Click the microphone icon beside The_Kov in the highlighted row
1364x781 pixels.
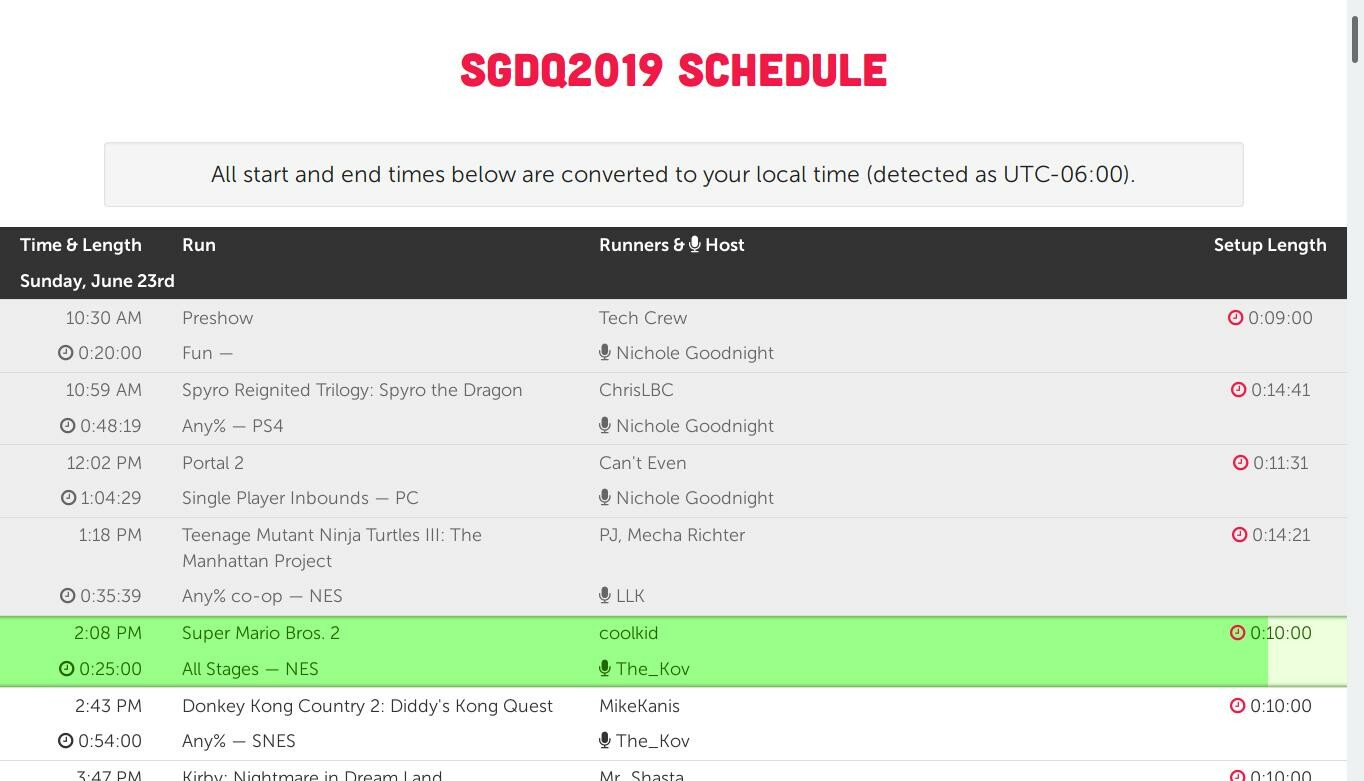pyautogui.click(x=605, y=669)
